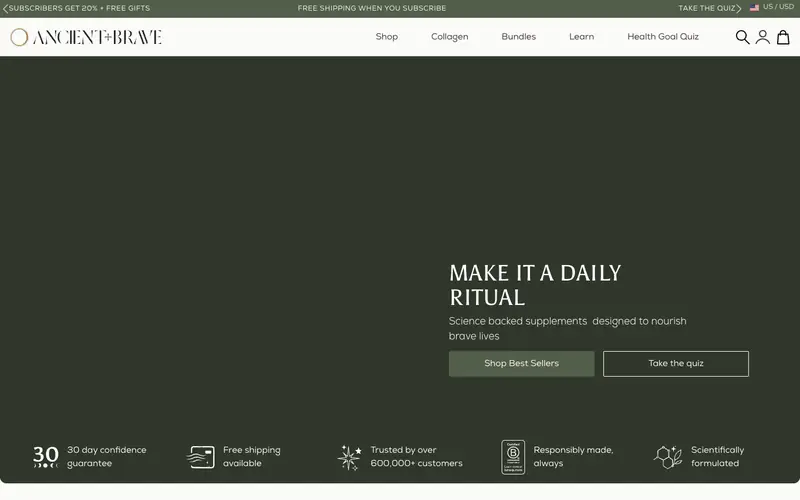This screenshot has height=500, width=800.
Task: Click the Subscribers Get 20% + Free Gifts text
Action: point(79,8)
